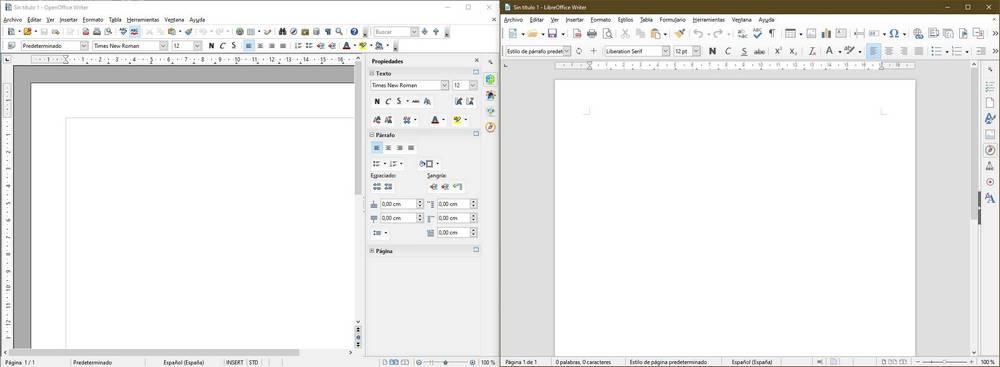Click INSERT mode in OpenOffice status bar
Image resolution: width=1000 pixels, height=367 pixels.
click(234, 362)
